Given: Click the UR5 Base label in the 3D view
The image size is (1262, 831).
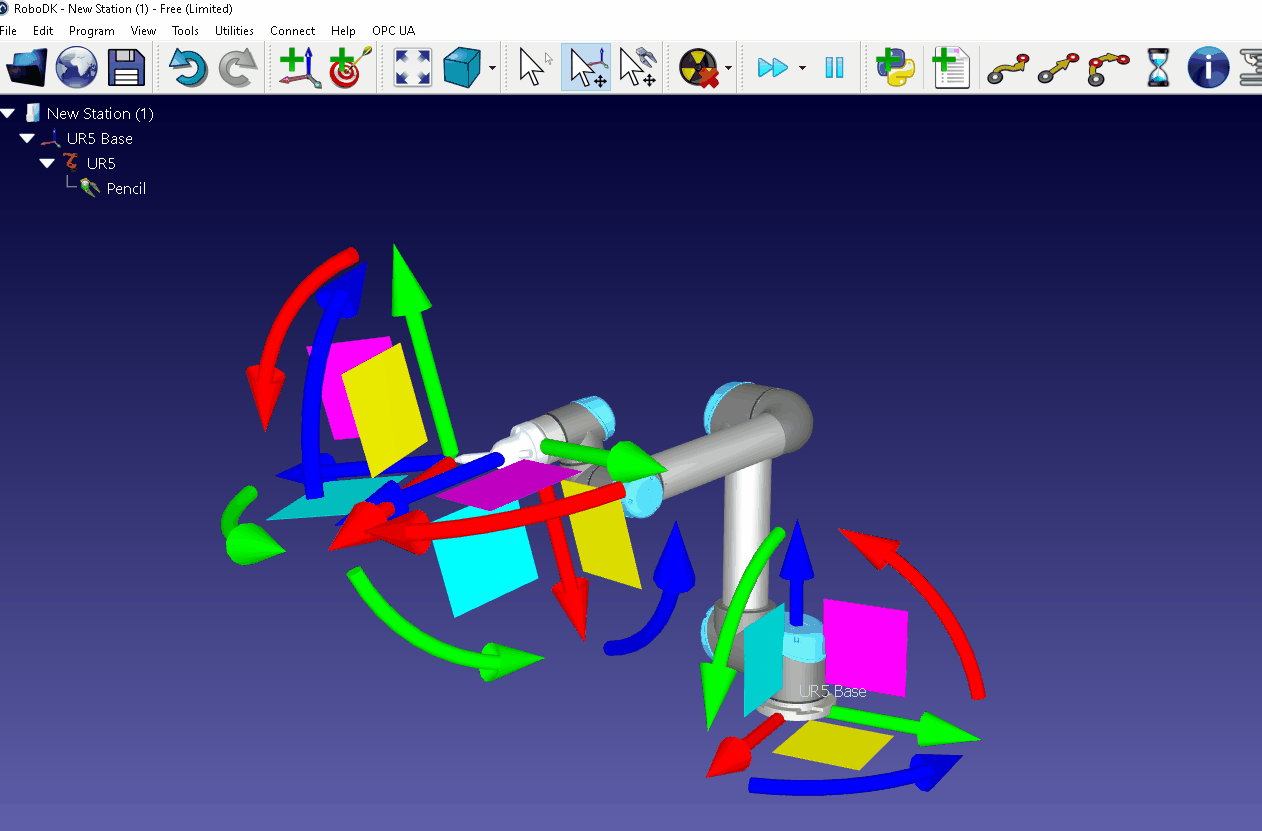Looking at the screenshot, I should pos(833,691).
